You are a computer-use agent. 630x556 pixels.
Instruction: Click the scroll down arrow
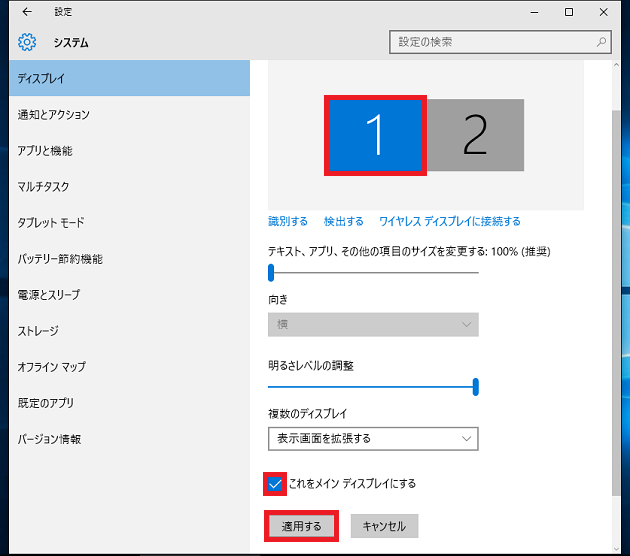(x=616, y=549)
